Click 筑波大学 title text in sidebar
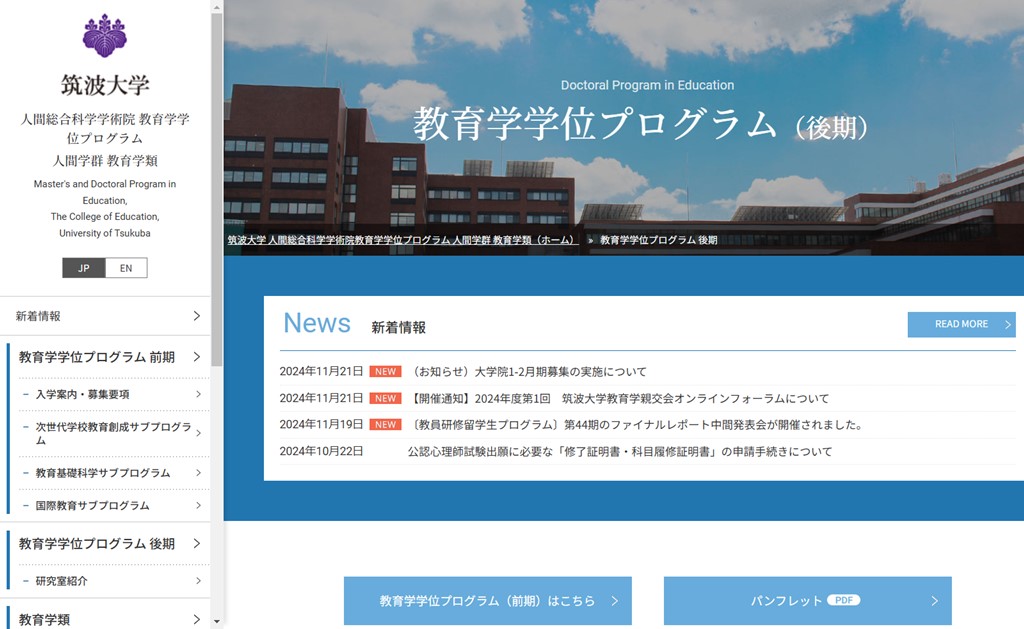The height and width of the screenshot is (629, 1024). tap(105, 85)
